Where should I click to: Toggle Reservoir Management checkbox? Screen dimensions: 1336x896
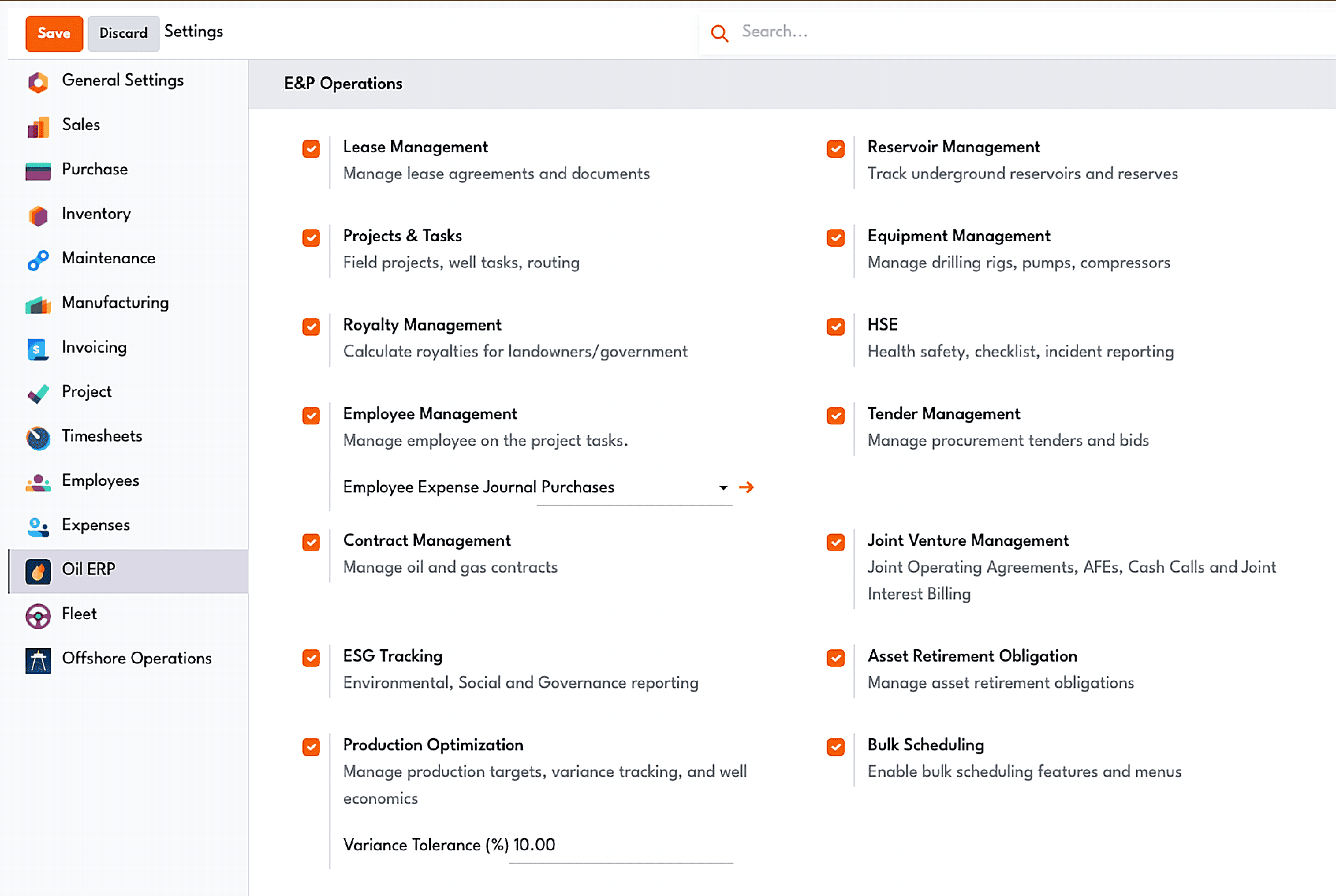click(x=836, y=149)
